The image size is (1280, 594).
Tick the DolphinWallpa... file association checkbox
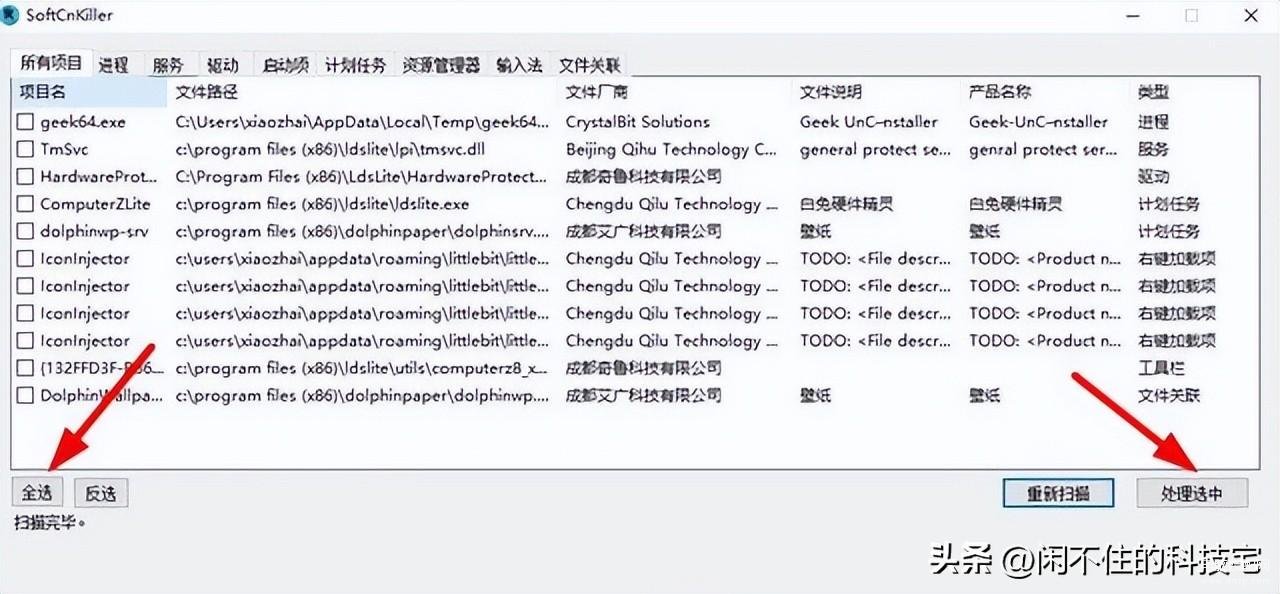(26, 395)
